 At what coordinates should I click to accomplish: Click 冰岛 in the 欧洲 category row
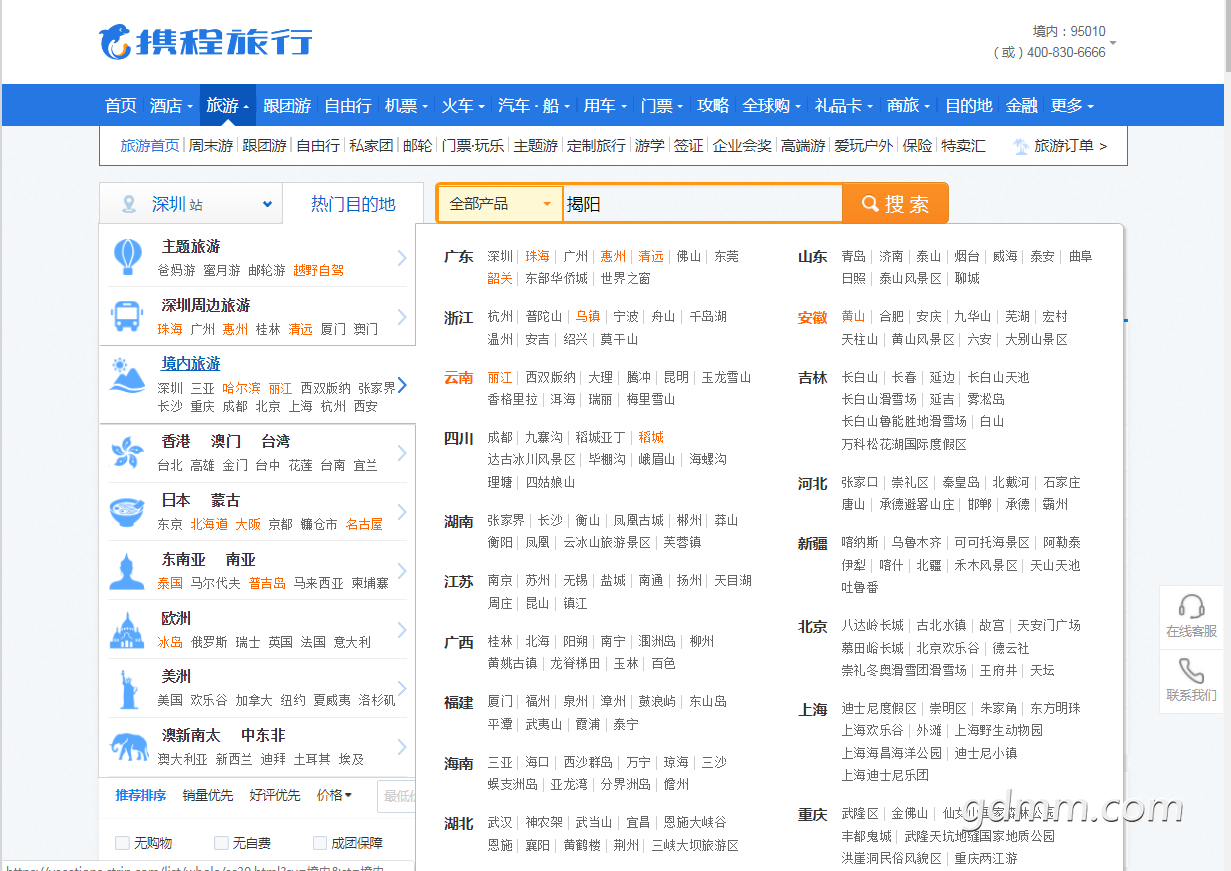pos(170,642)
